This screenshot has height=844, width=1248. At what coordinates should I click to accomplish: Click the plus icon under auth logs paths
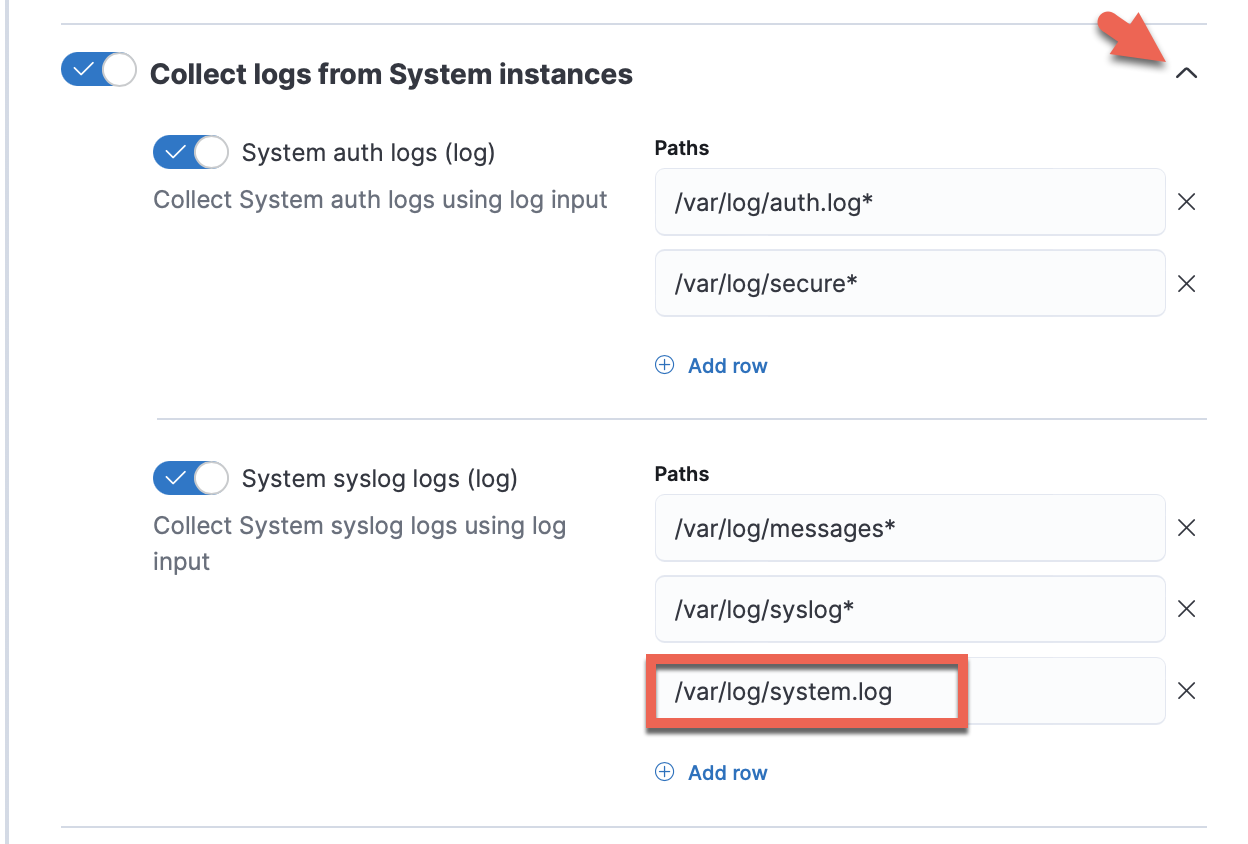pyautogui.click(x=664, y=365)
